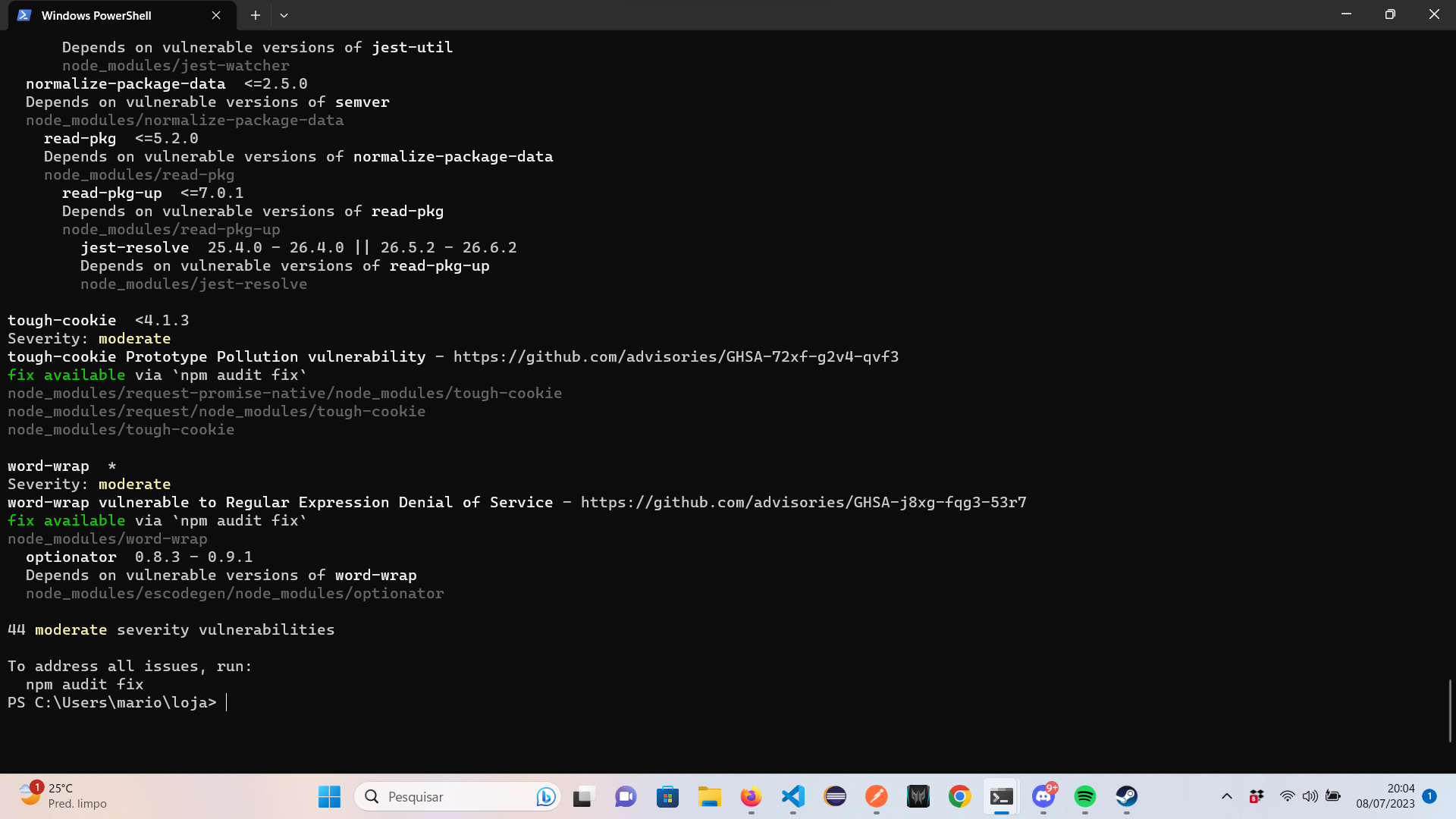This screenshot has width=1456, height=819.
Task: Click the 'normalize-package-data <=2.5.0' line
Action: 167,84
